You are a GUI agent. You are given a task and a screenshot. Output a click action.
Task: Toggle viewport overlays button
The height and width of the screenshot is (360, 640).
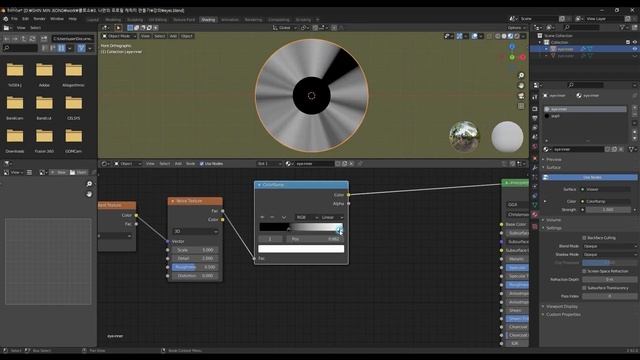pos(474,36)
